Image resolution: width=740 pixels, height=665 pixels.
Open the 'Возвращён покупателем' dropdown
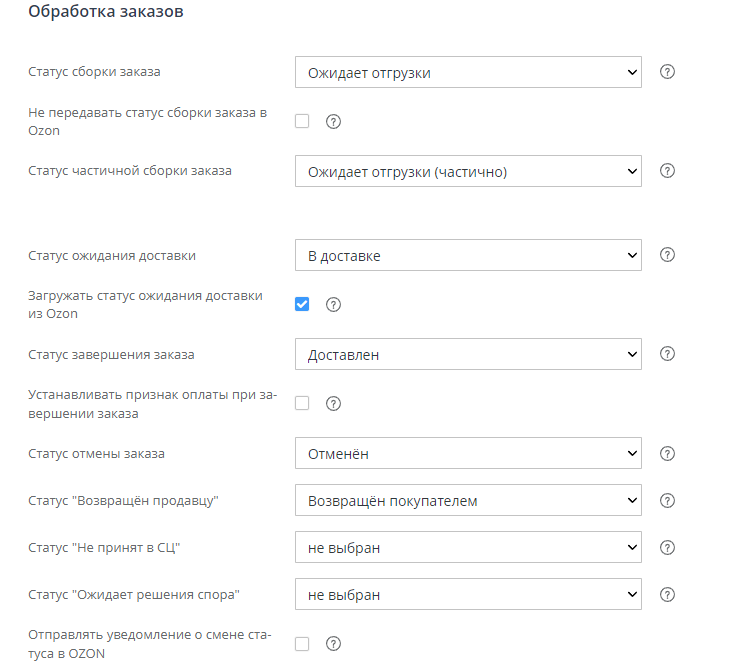[468, 500]
